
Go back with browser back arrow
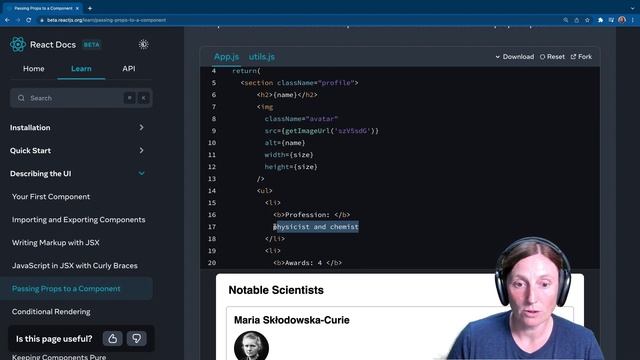tap(7, 20)
